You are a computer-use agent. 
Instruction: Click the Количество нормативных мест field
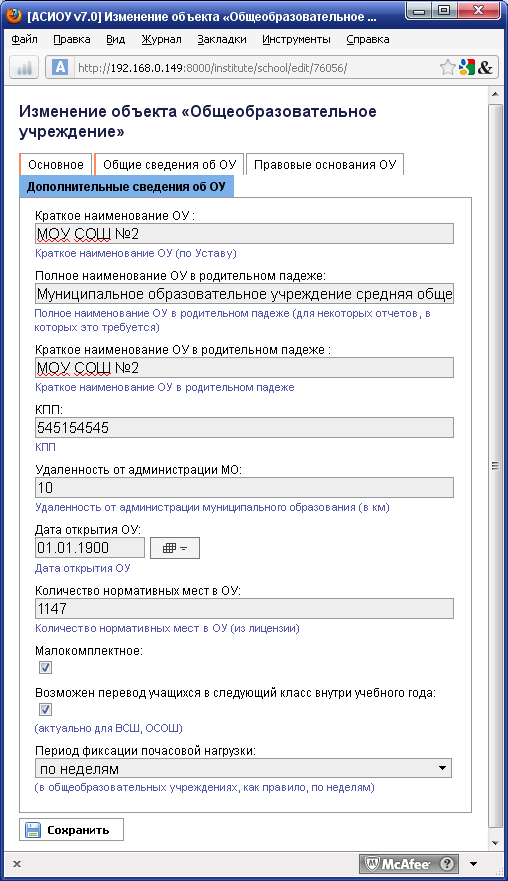point(244,608)
